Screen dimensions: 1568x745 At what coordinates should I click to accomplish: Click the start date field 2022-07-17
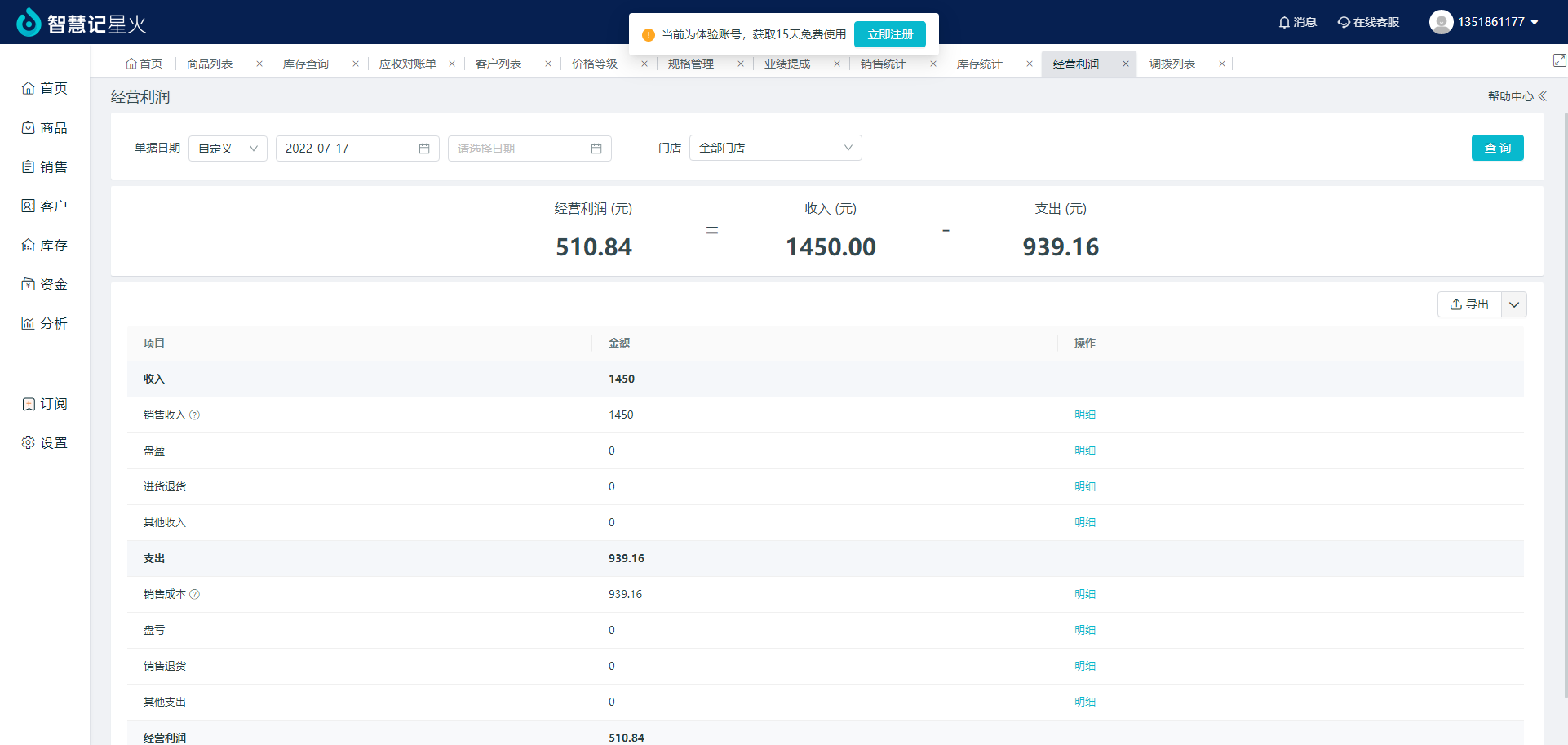[357, 149]
